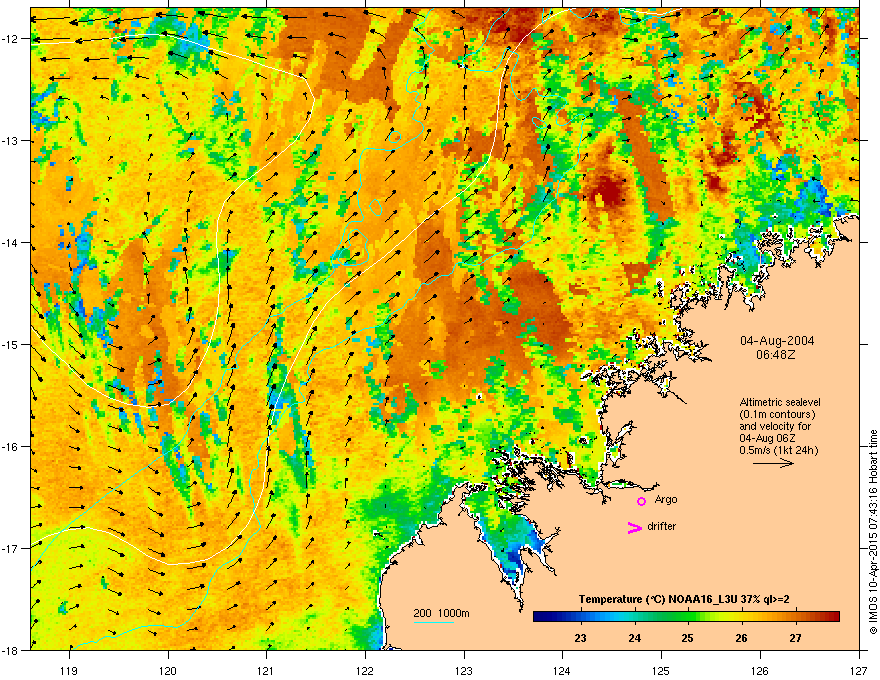This screenshot has width=880, height=680.
Task: Click the vertical IMOS timestamp credit text
Action: [x=873, y=531]
